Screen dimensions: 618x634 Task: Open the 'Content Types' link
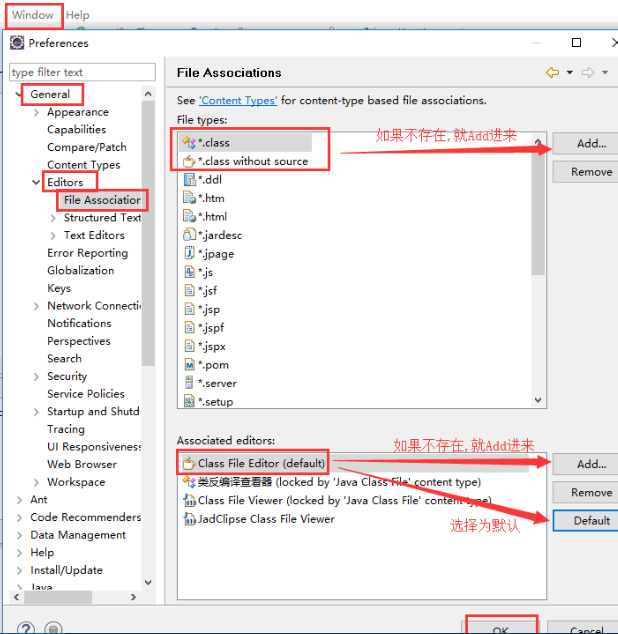point(238,100)
